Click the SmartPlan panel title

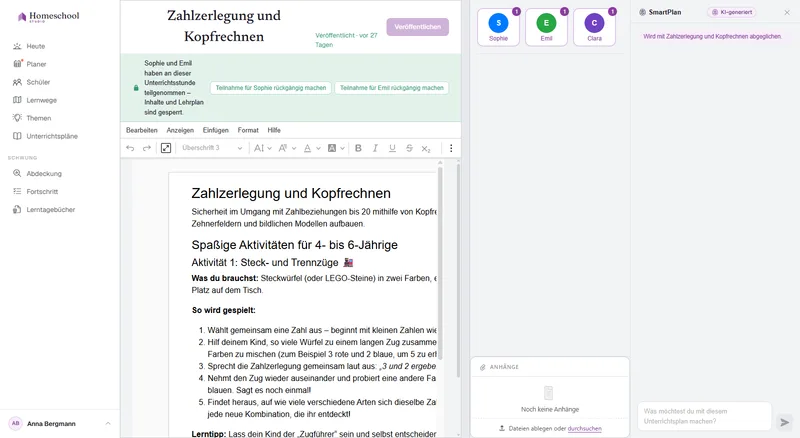665,12
